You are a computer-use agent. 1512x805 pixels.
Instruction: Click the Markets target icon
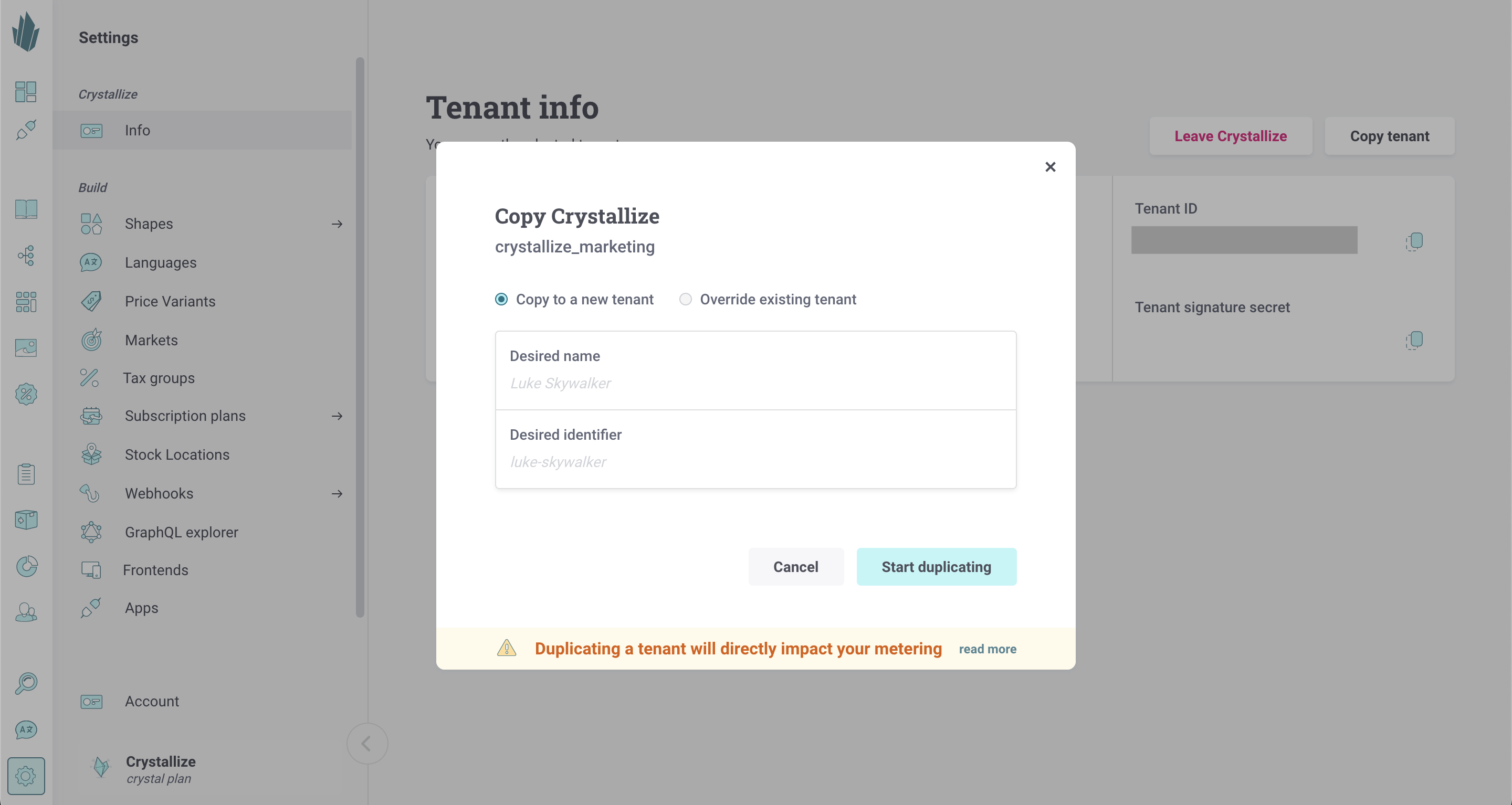tap(91, 340)
